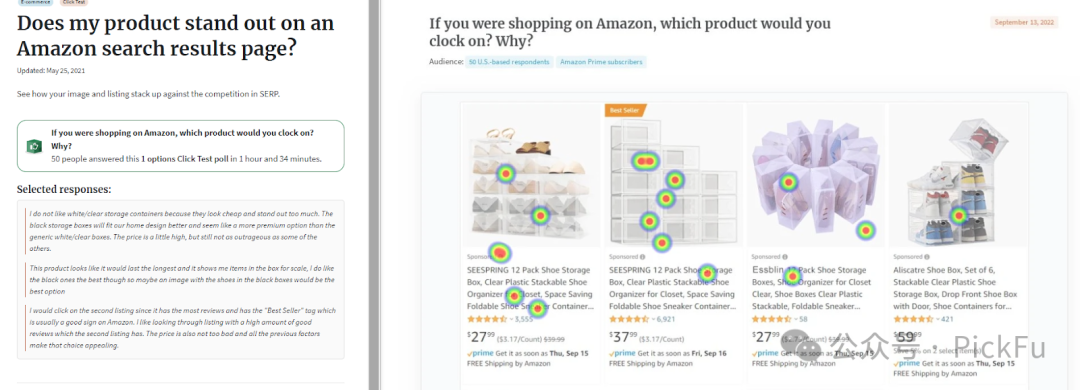Click Sponsored info icon under Best Seller product

coord(643,257)
